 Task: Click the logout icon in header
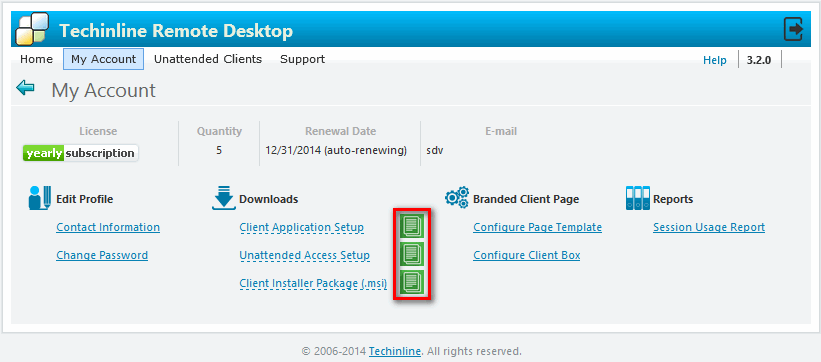[793, 29]
